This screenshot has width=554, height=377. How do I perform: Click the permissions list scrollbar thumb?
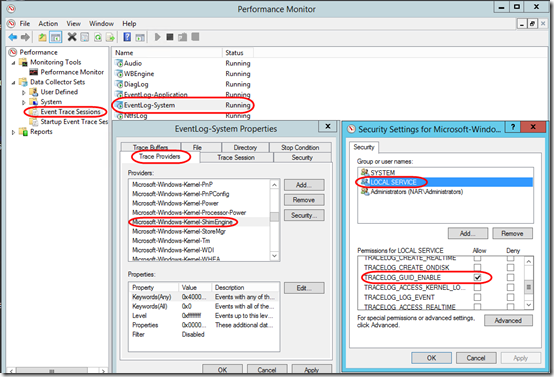[x=529, y=287]
